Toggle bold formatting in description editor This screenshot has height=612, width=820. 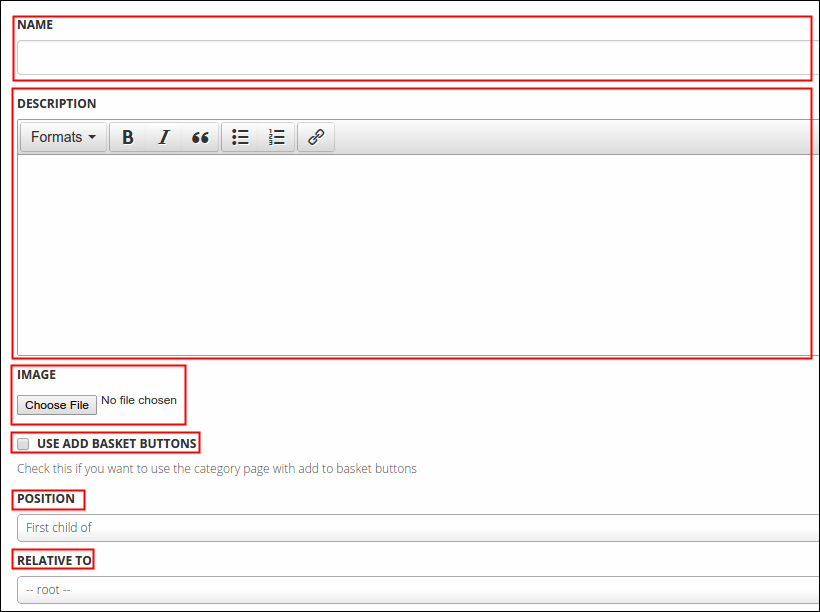coord(128,137)
